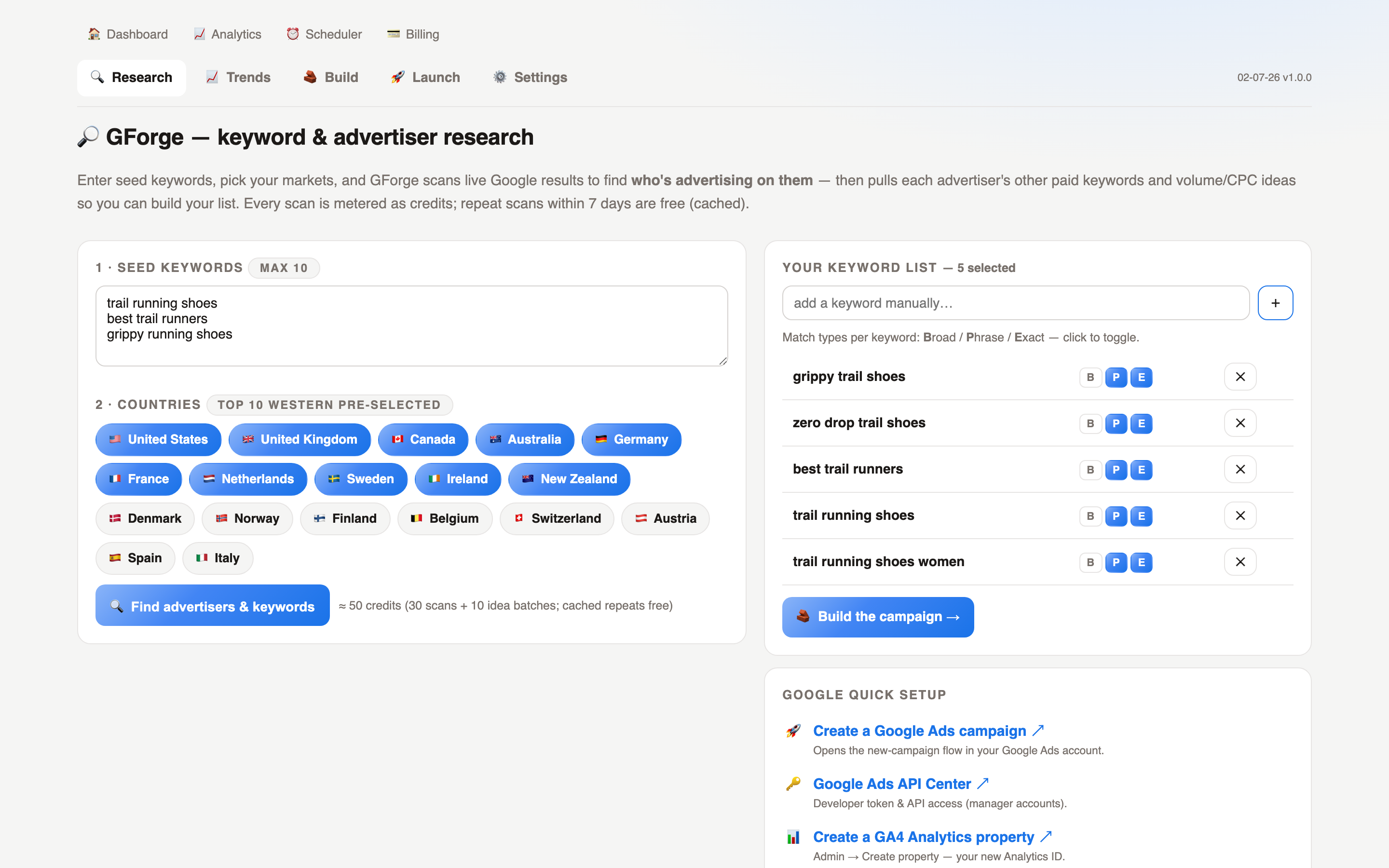Select the Italy country chip
This screenshot has width=1389, height=868.
click(218, 558)
